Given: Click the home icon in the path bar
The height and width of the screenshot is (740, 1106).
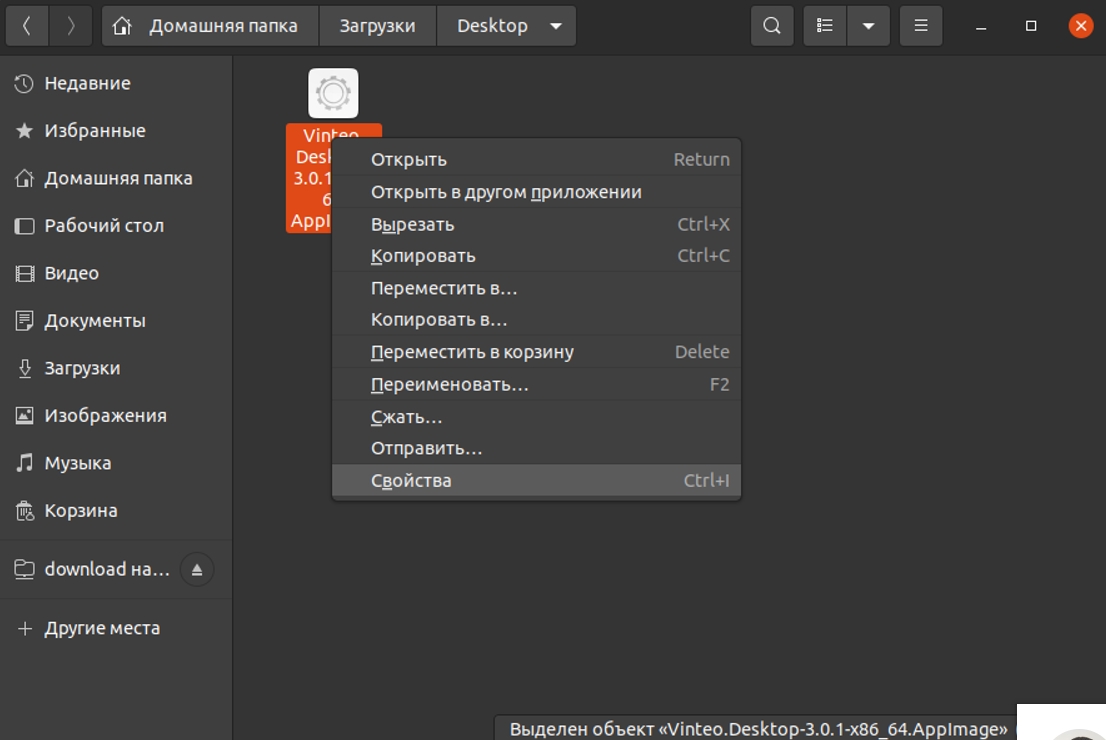Looking at the screenshot, I should [x=122, y=26].
